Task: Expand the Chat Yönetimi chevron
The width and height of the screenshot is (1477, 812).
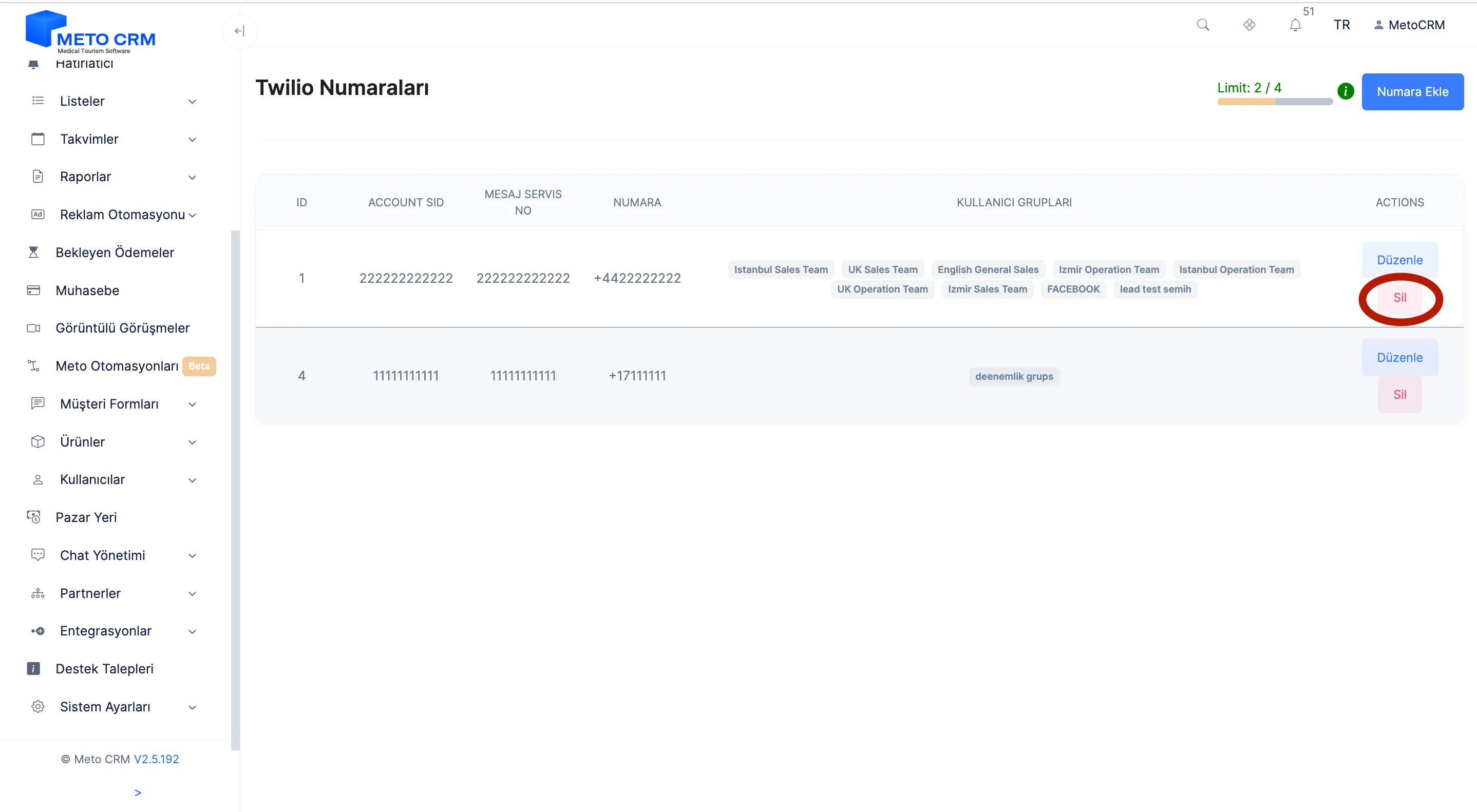Action: click(193, 555)
